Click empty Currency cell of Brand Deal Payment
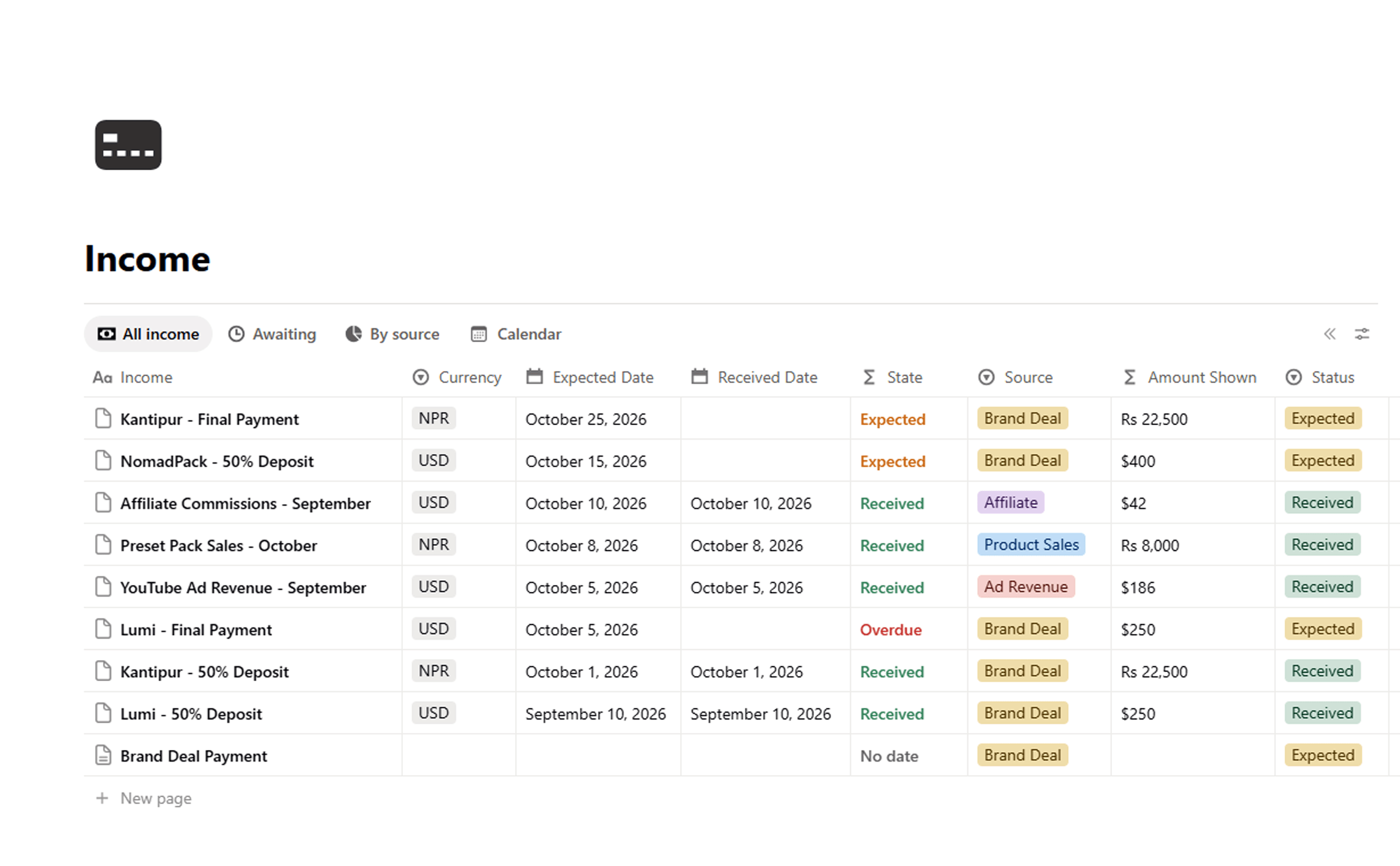The width and height of the screenshot is (1400, 866). 459,755
